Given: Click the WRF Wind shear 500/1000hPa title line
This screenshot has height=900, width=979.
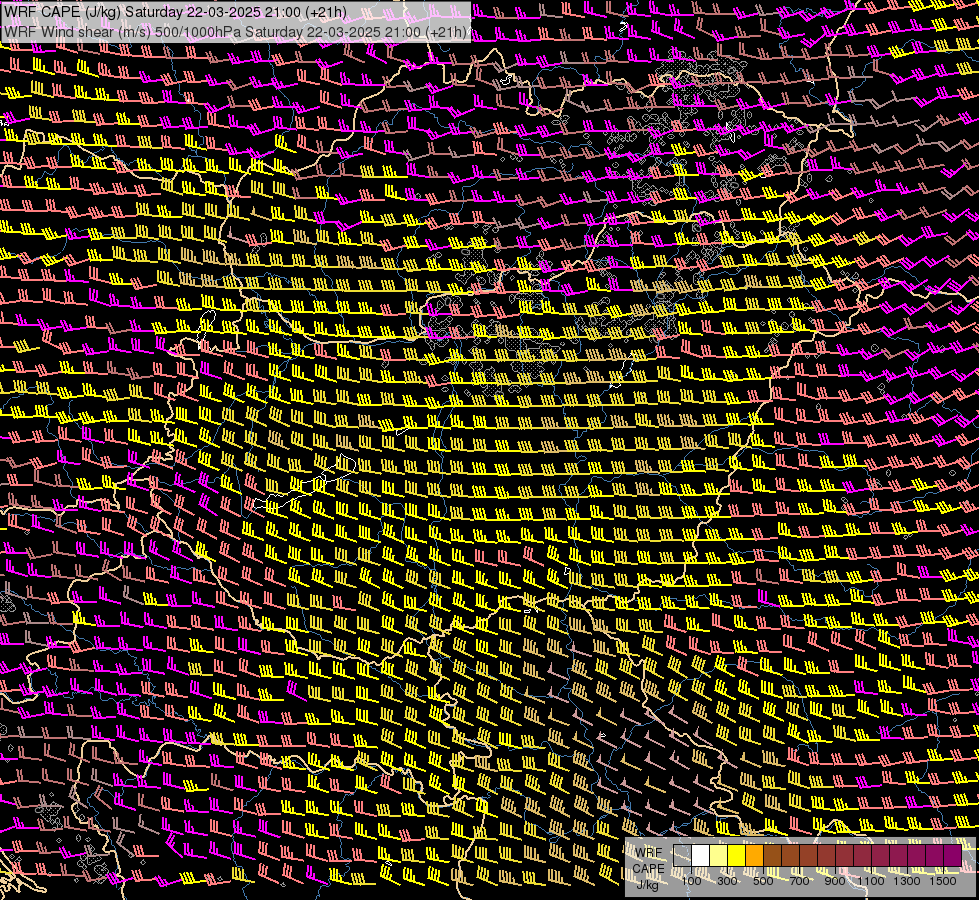Looking at the screenshot, I should (x=236, y=32).
